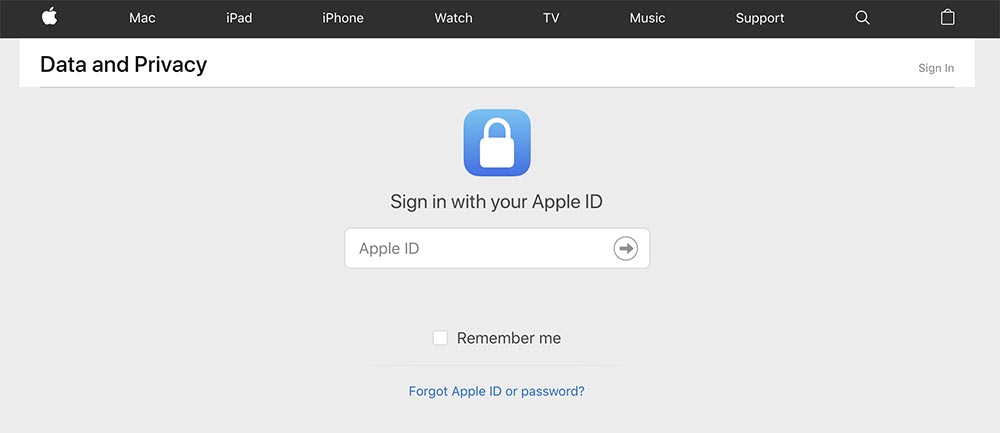Click the blue padlock icon
The image size is (1000, 433).
(497, 143)
